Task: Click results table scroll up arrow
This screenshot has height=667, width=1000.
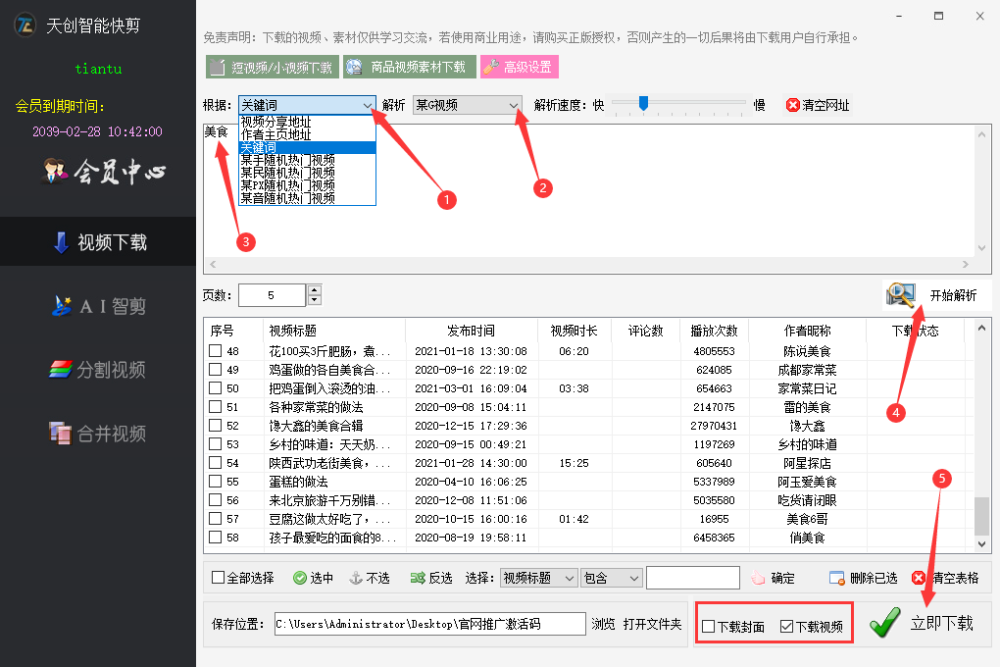Action: tap(982, 328)
